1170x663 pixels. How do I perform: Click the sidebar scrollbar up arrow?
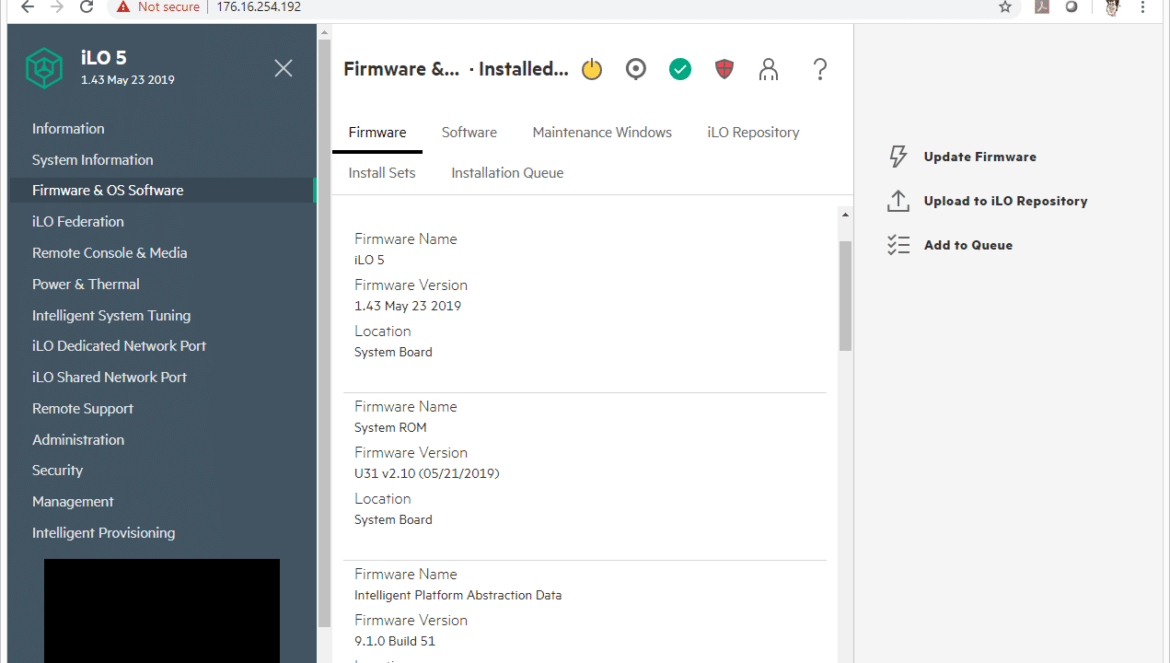point(324,33)
